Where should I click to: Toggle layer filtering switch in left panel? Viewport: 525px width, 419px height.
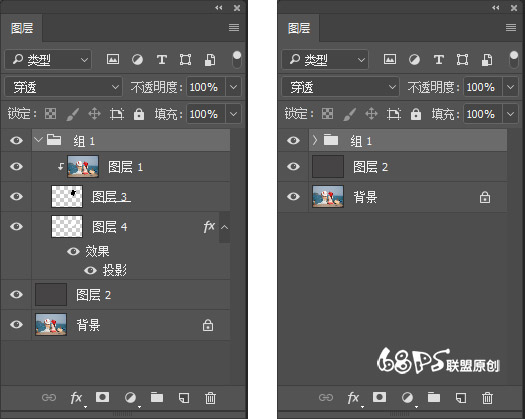pyautogui.click(x=237, y=60)
